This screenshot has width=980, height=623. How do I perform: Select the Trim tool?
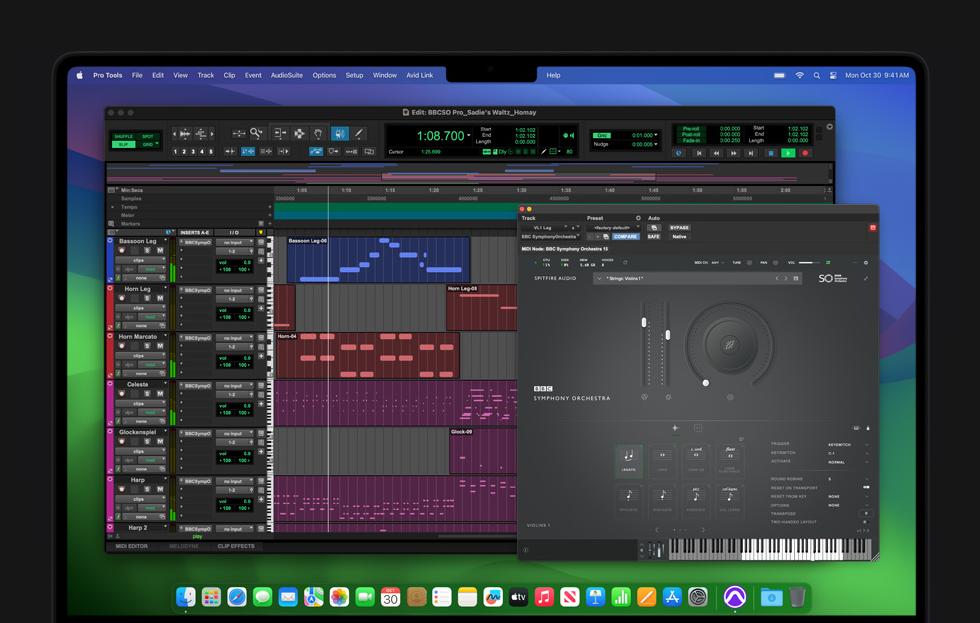(279, 133)
